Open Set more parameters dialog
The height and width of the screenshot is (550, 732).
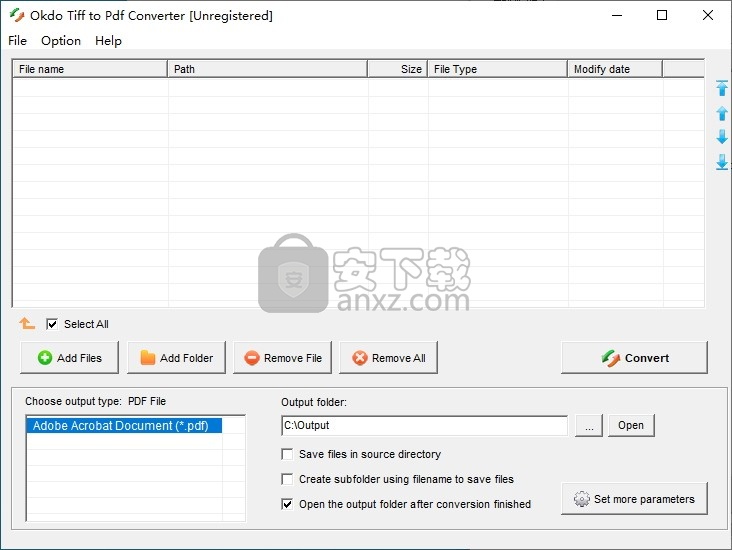point(634,499)
